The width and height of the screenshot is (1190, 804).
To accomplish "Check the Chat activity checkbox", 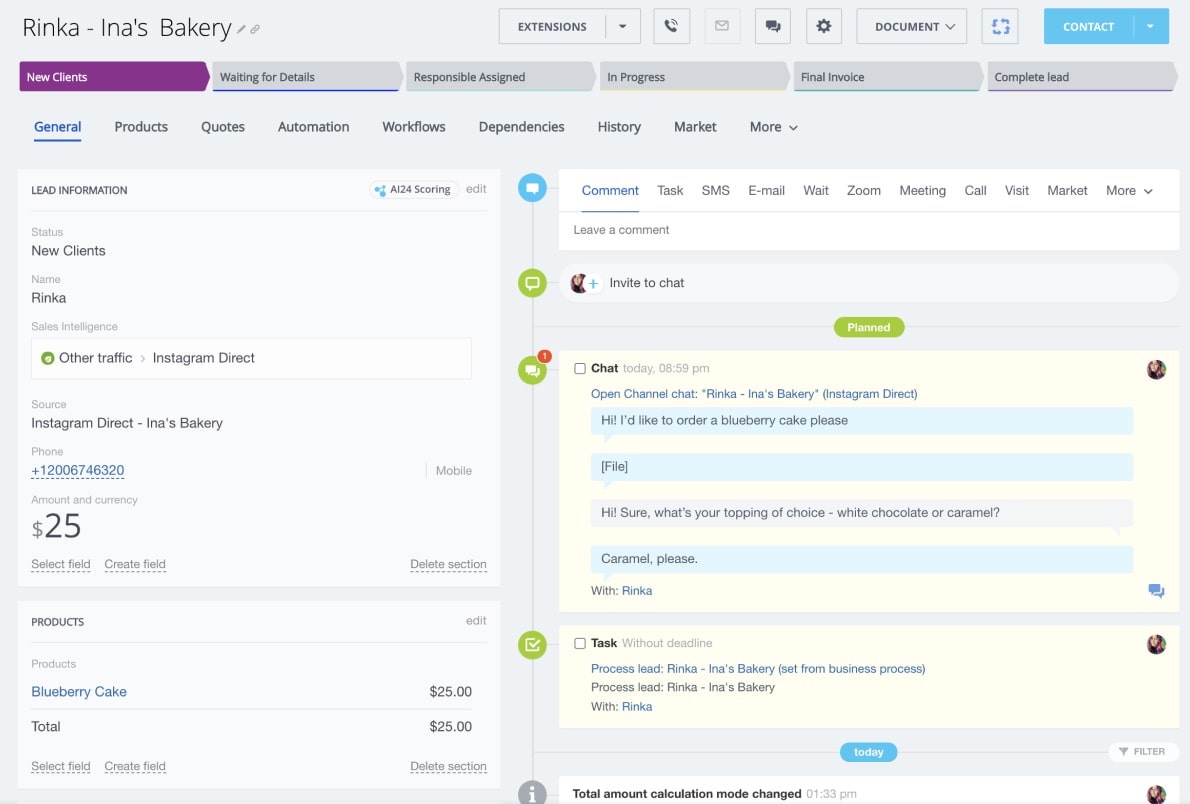I will click(580, 369).
